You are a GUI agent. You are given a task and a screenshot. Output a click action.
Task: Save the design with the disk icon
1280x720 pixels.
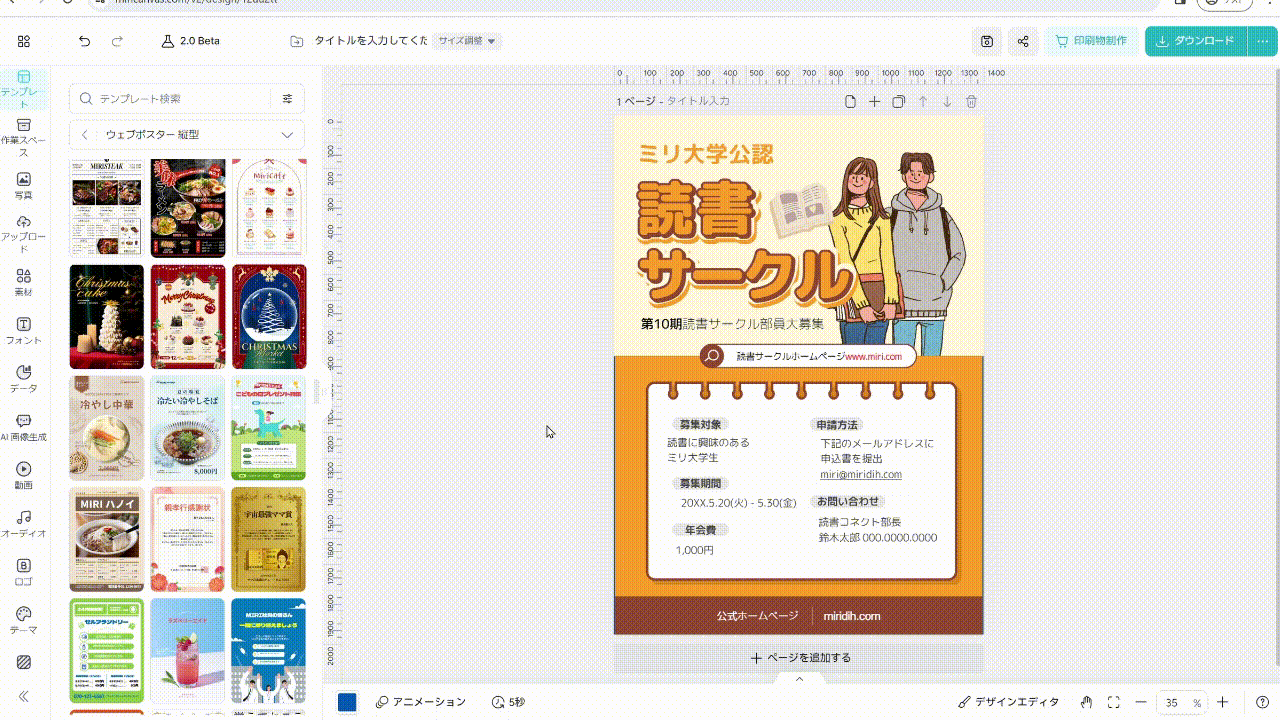[x=987, y=41]
